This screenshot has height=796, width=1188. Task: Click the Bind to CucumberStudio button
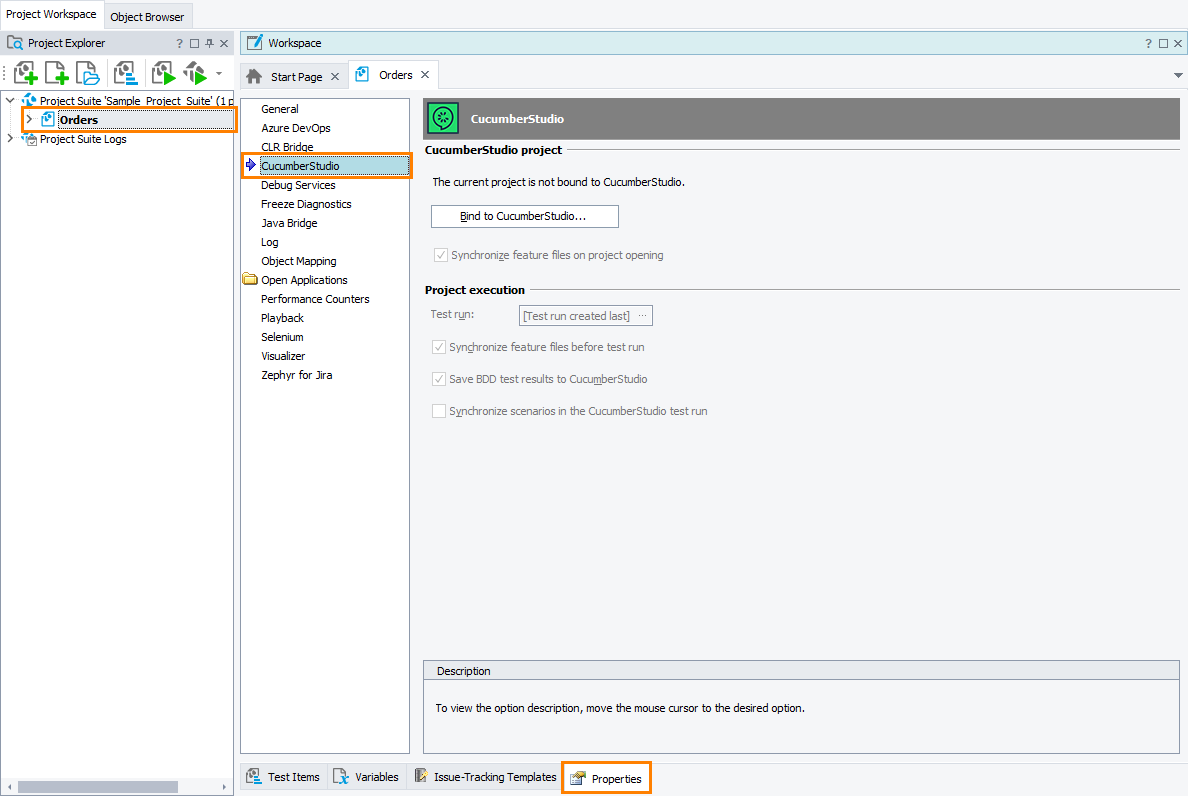pos(524,216)
